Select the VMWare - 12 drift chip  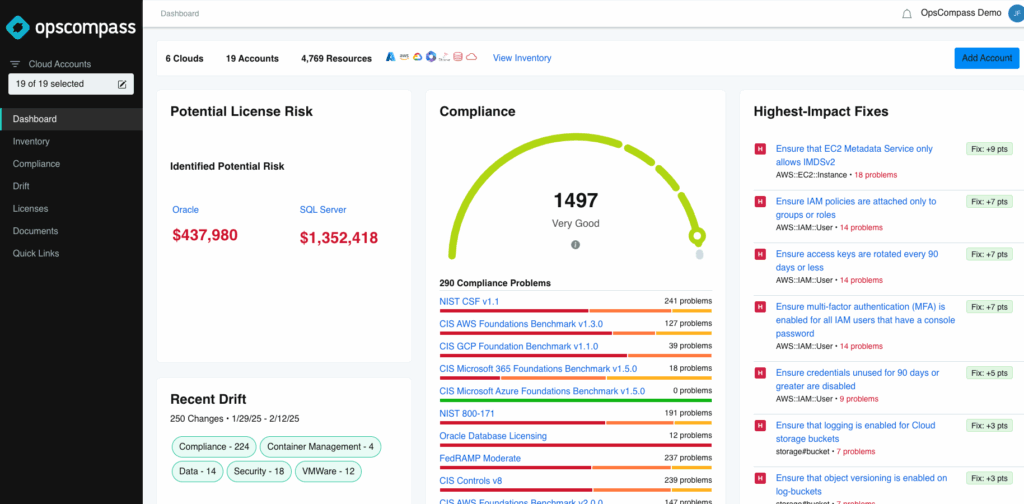328,471
